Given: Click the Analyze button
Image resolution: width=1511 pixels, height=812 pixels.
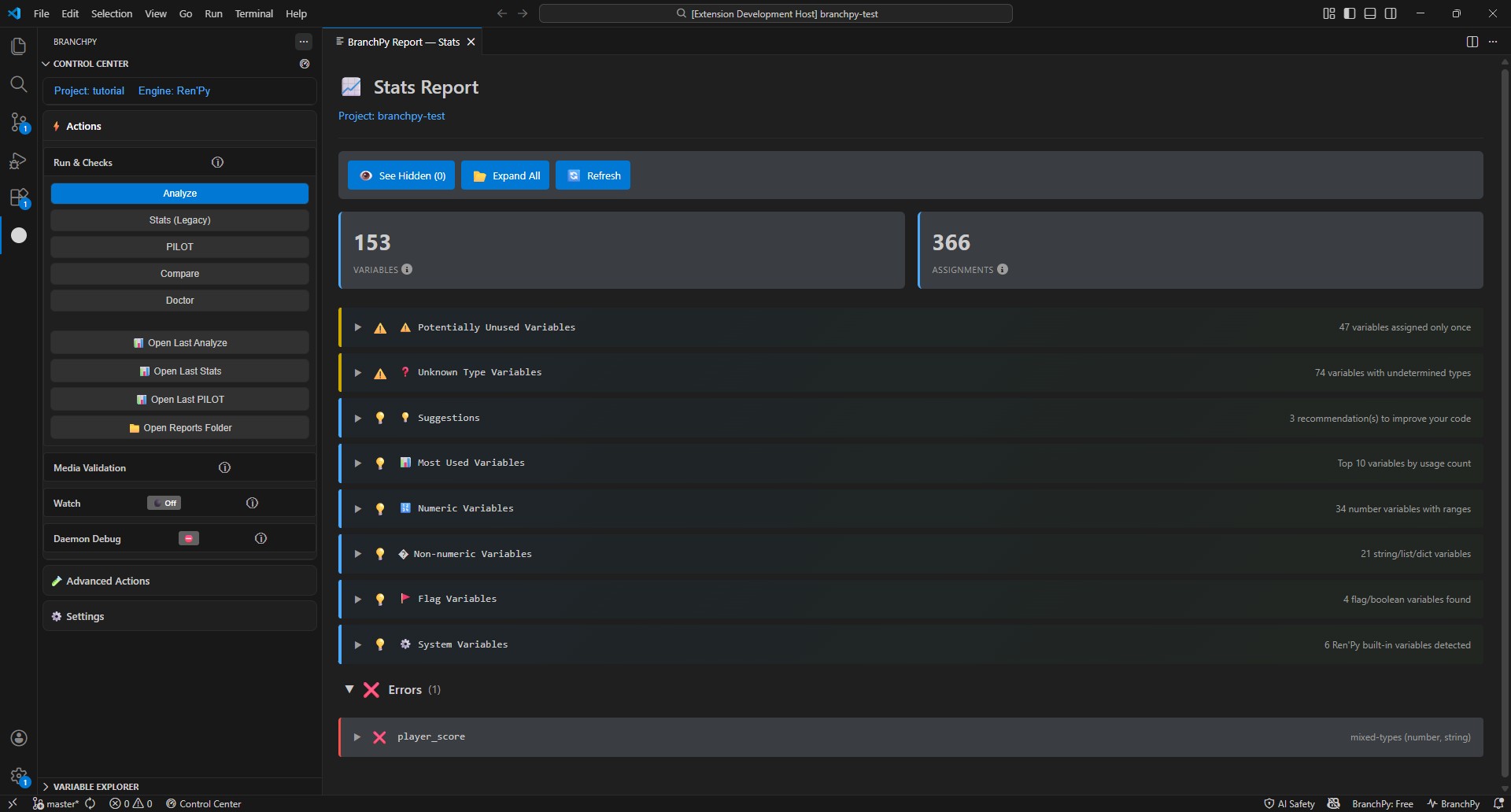Looking at the screenshot, I should 179,194.
